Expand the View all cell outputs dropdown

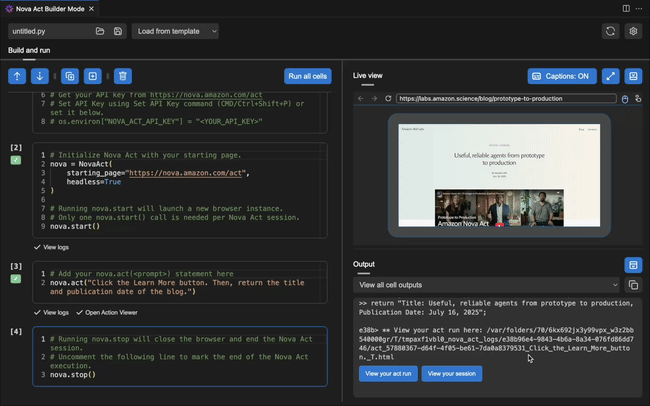point(486,285)
